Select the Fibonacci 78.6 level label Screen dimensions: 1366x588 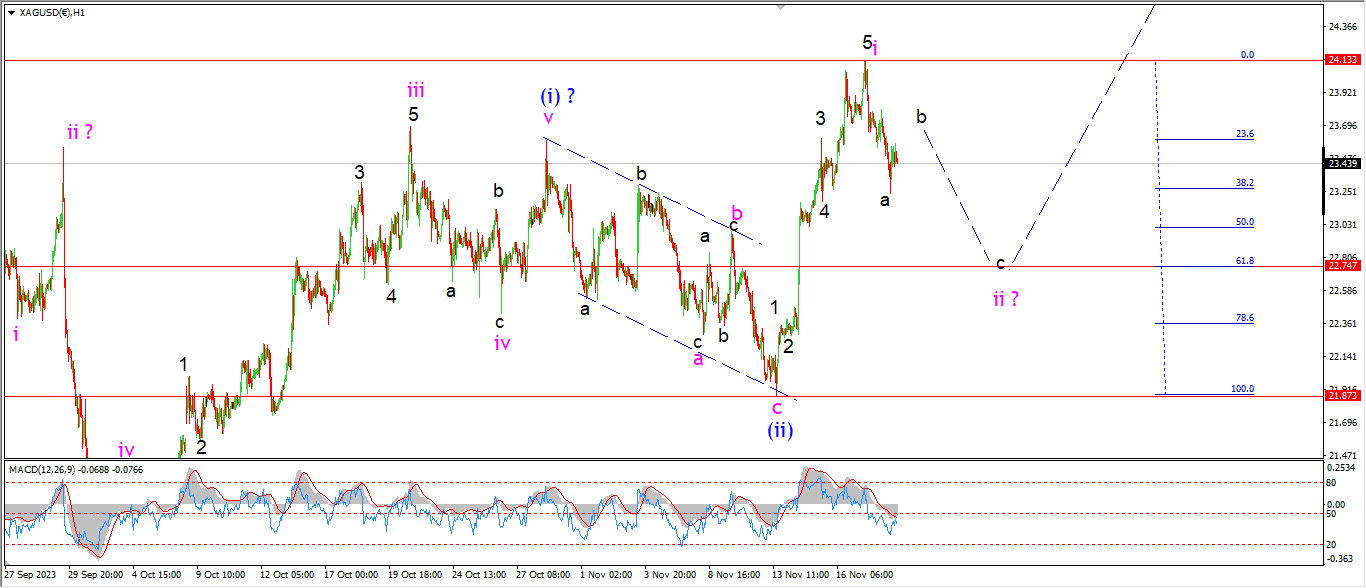1244,318
